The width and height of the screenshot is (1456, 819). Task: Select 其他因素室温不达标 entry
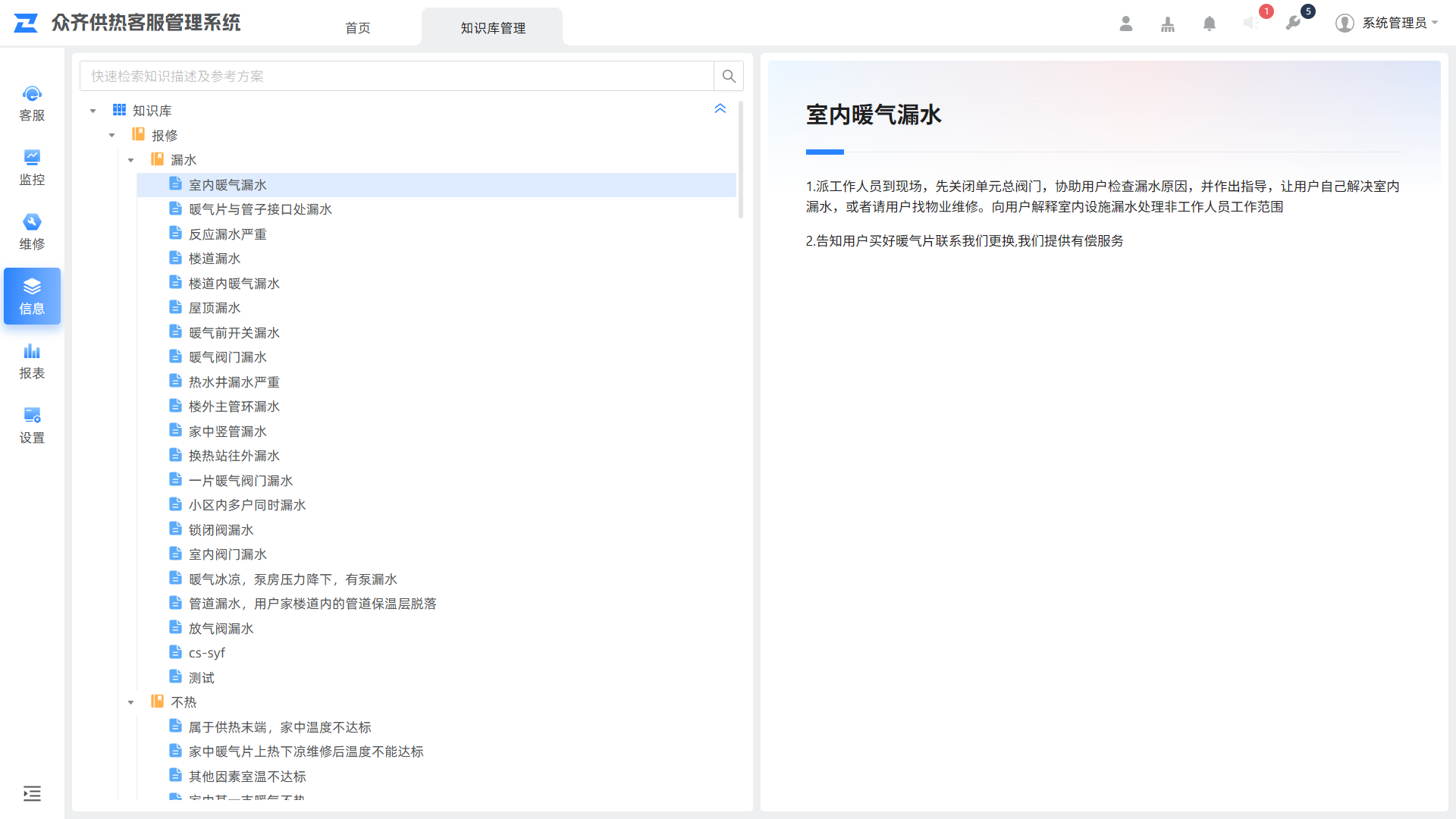pos(247,777)
